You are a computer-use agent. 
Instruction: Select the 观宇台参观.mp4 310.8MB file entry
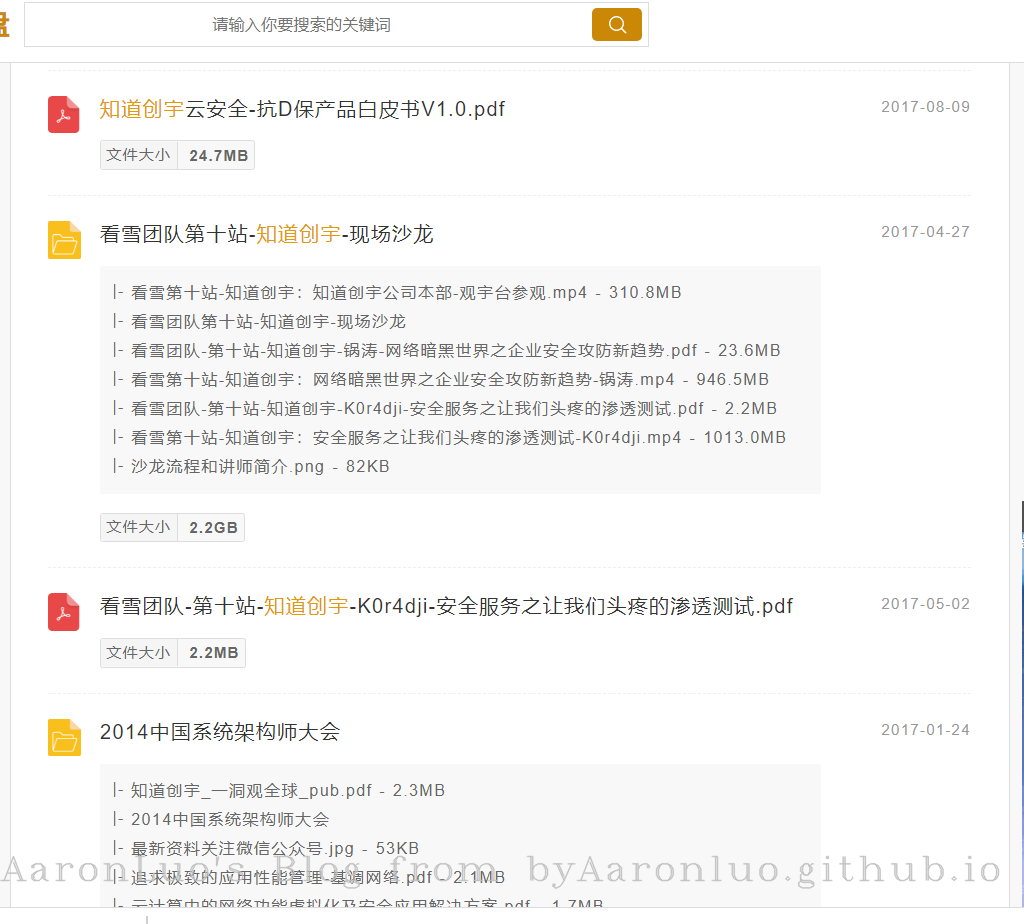405,293
